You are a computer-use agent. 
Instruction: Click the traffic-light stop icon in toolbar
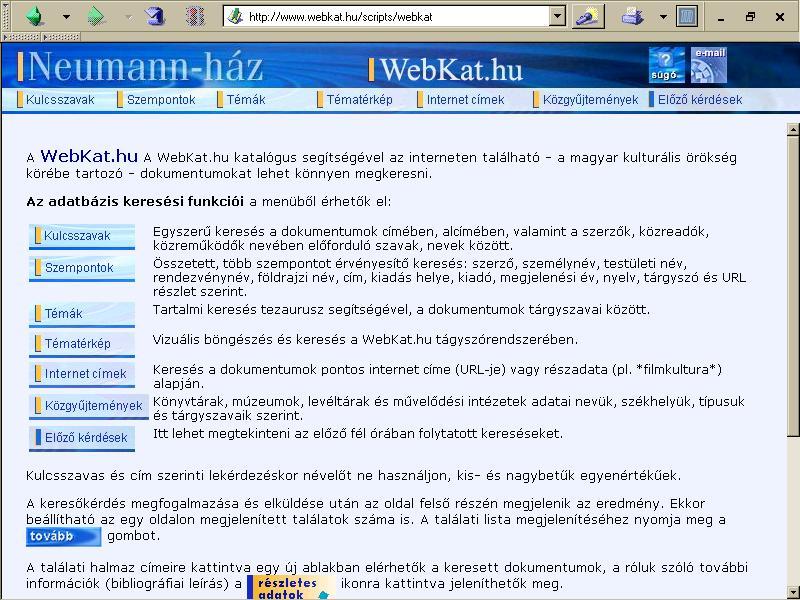(195, 17)
